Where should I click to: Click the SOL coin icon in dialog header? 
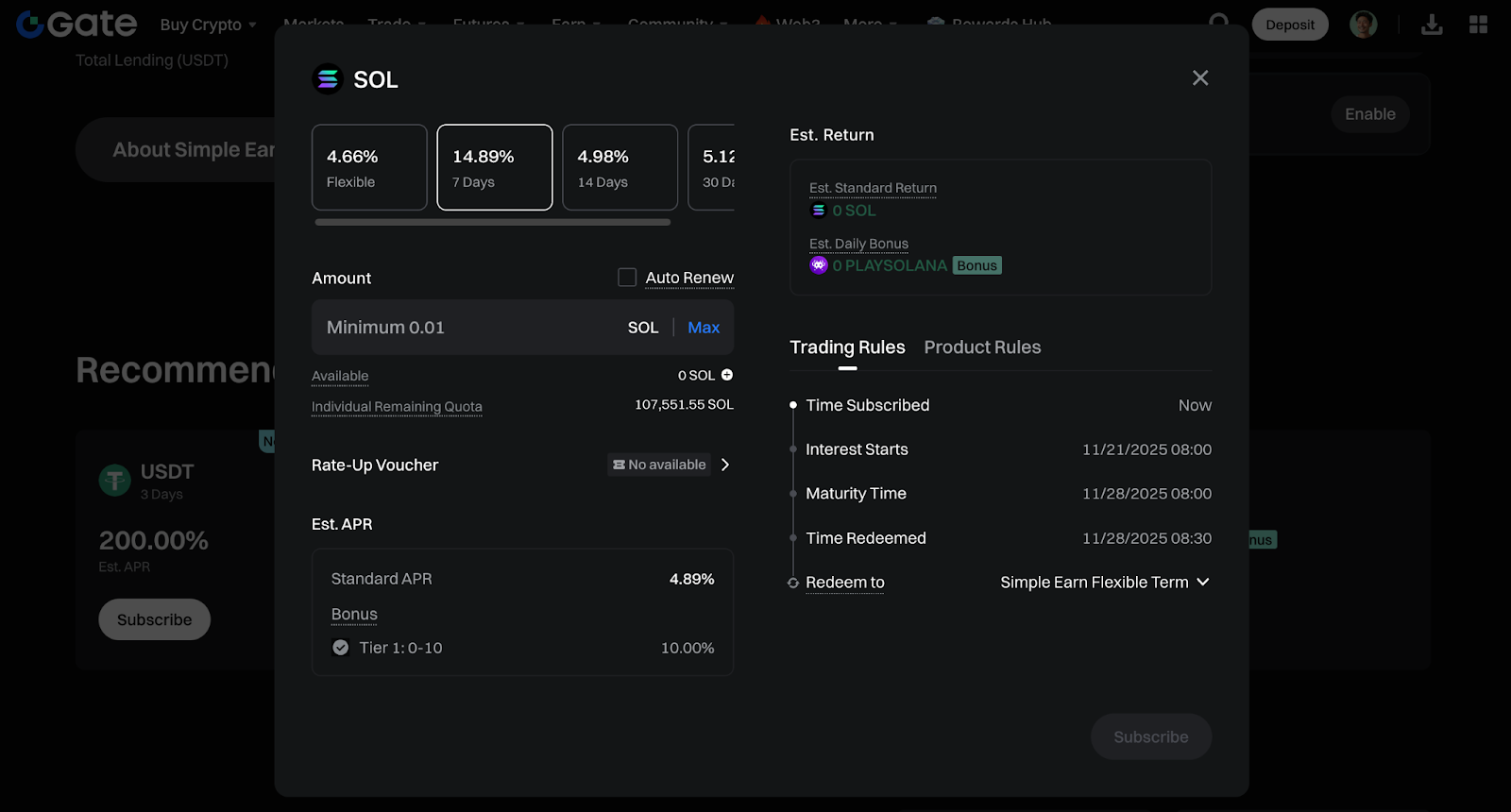click(328, 79)
